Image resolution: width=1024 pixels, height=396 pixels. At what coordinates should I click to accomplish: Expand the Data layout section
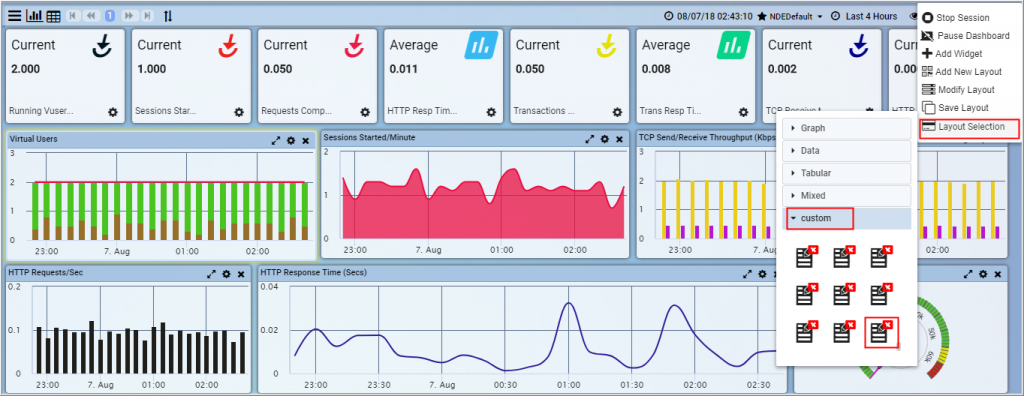coord(846,151)
